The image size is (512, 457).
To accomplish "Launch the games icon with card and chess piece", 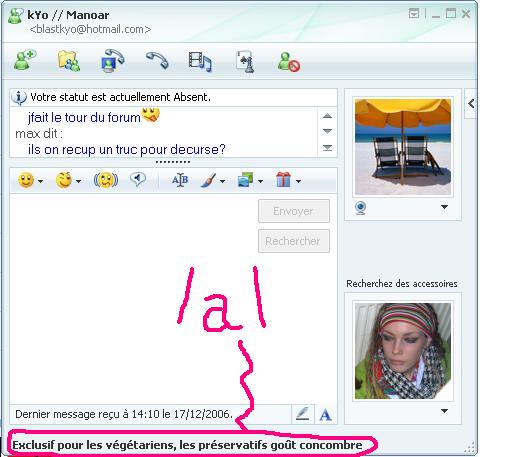I will click(x=245, y=62).
